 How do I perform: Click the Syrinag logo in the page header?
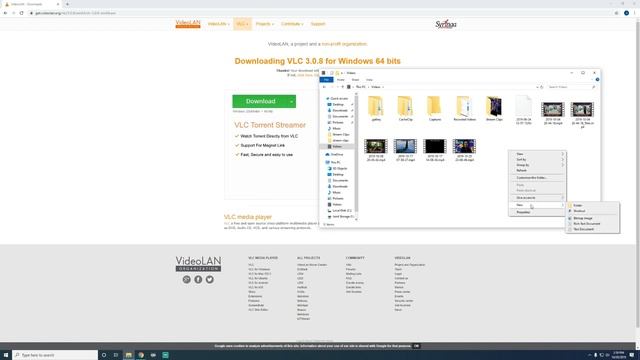(446, 24)
